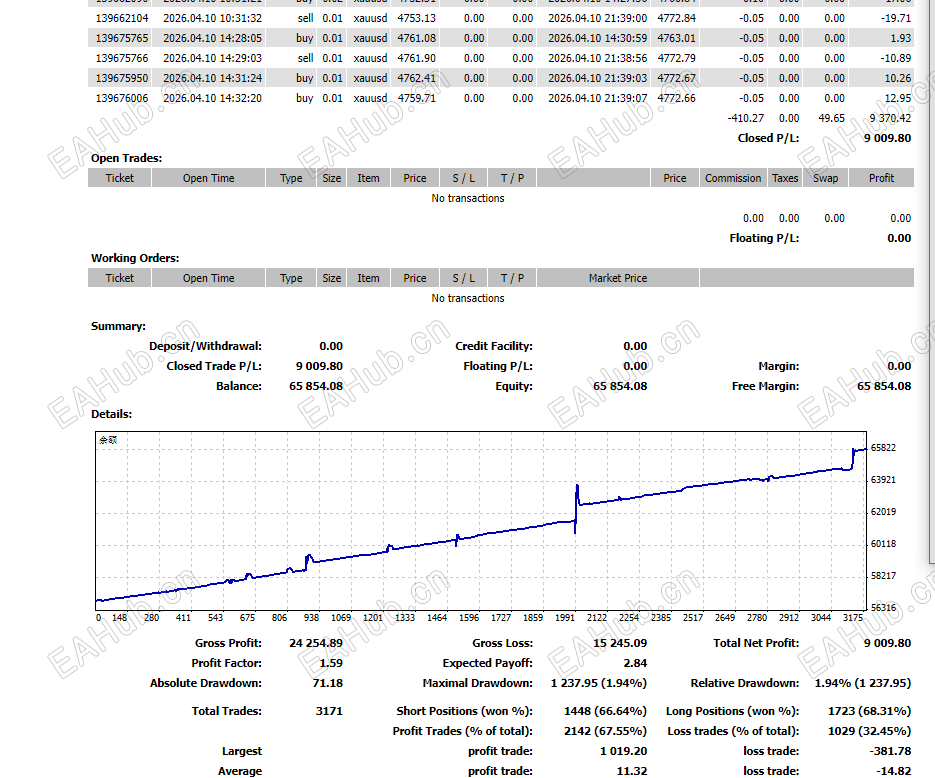Click the profit value -19.71
This screenshot has height=778, width=935.
896,18
